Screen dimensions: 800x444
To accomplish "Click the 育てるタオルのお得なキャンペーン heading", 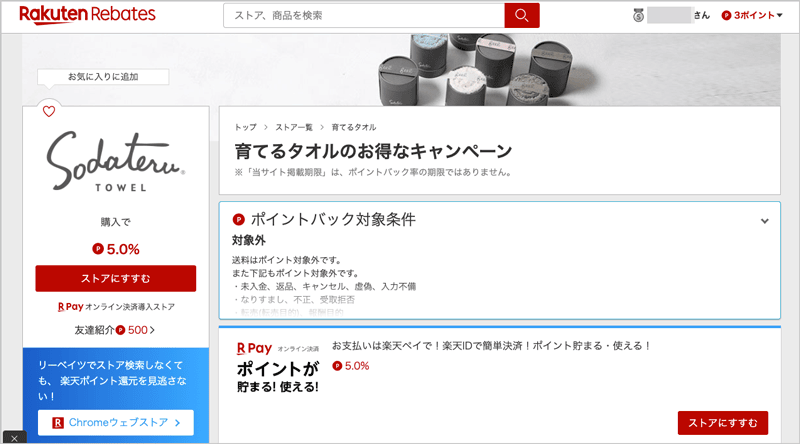I will click(x=373, y=151).
